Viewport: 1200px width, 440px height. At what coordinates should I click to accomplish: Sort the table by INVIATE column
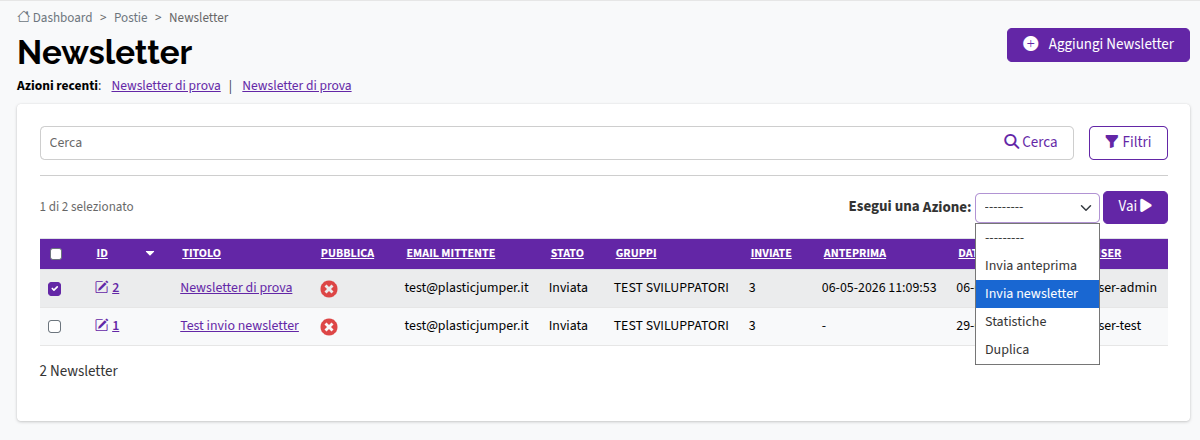(771, 254)
